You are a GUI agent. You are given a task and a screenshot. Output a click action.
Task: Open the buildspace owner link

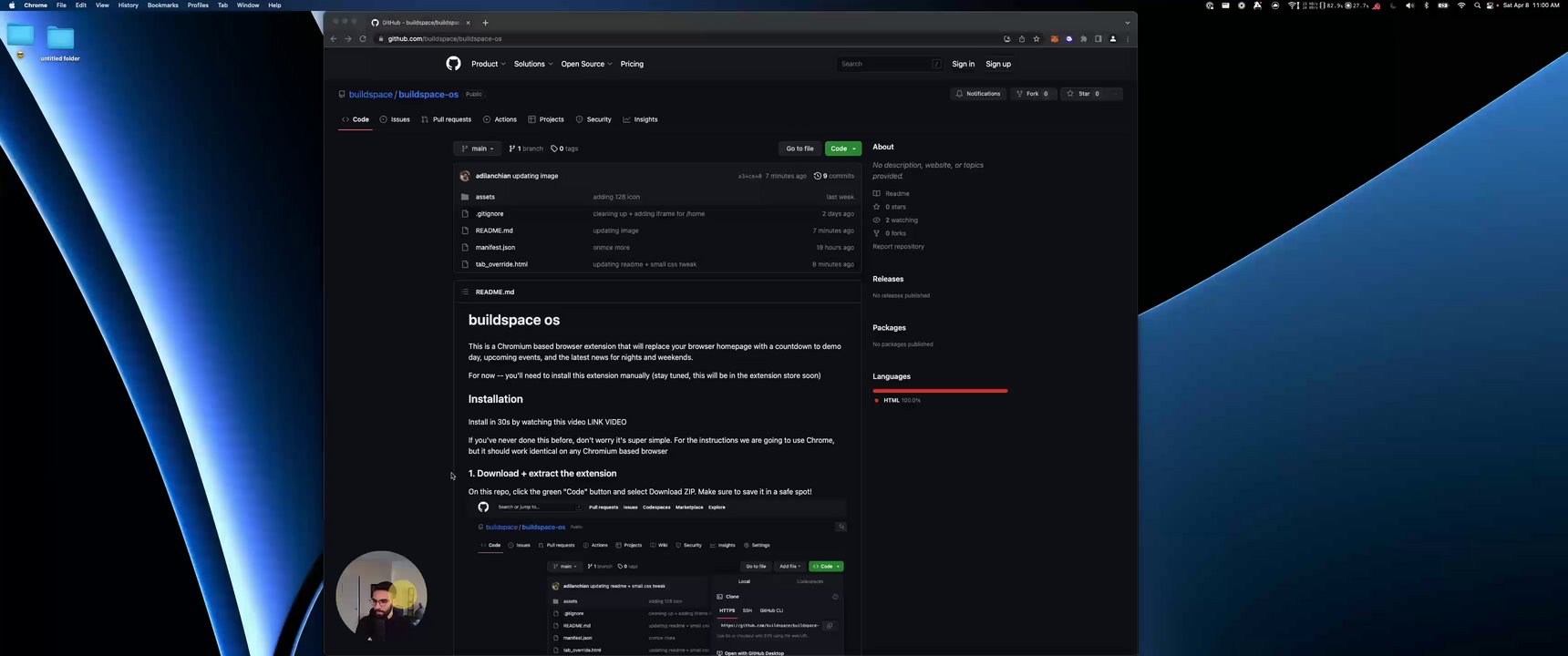tap(370, 94)
